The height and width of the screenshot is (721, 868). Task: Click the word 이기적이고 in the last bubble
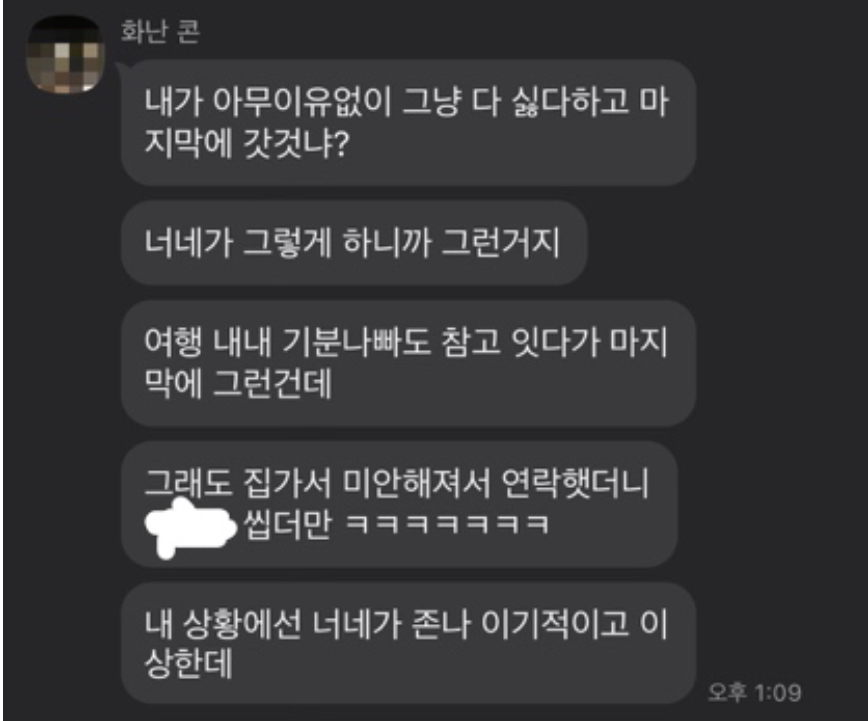click(x=555, y=624)
